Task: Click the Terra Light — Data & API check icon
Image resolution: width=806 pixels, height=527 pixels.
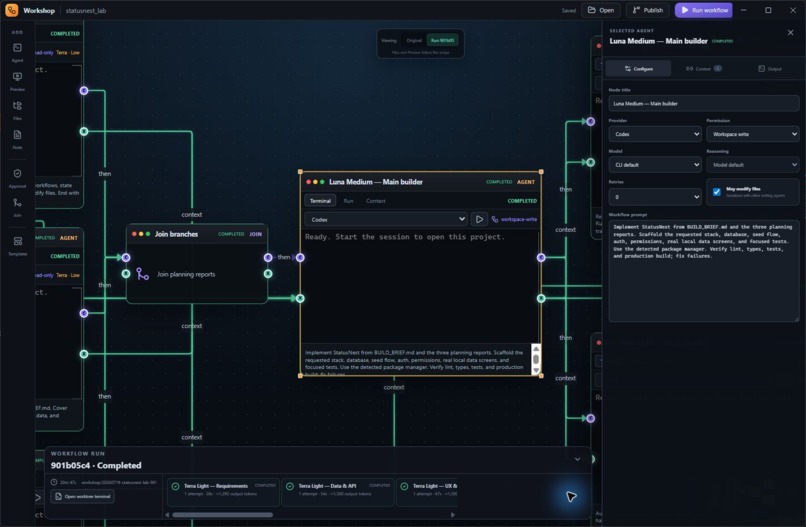Action: coord(290,486)
